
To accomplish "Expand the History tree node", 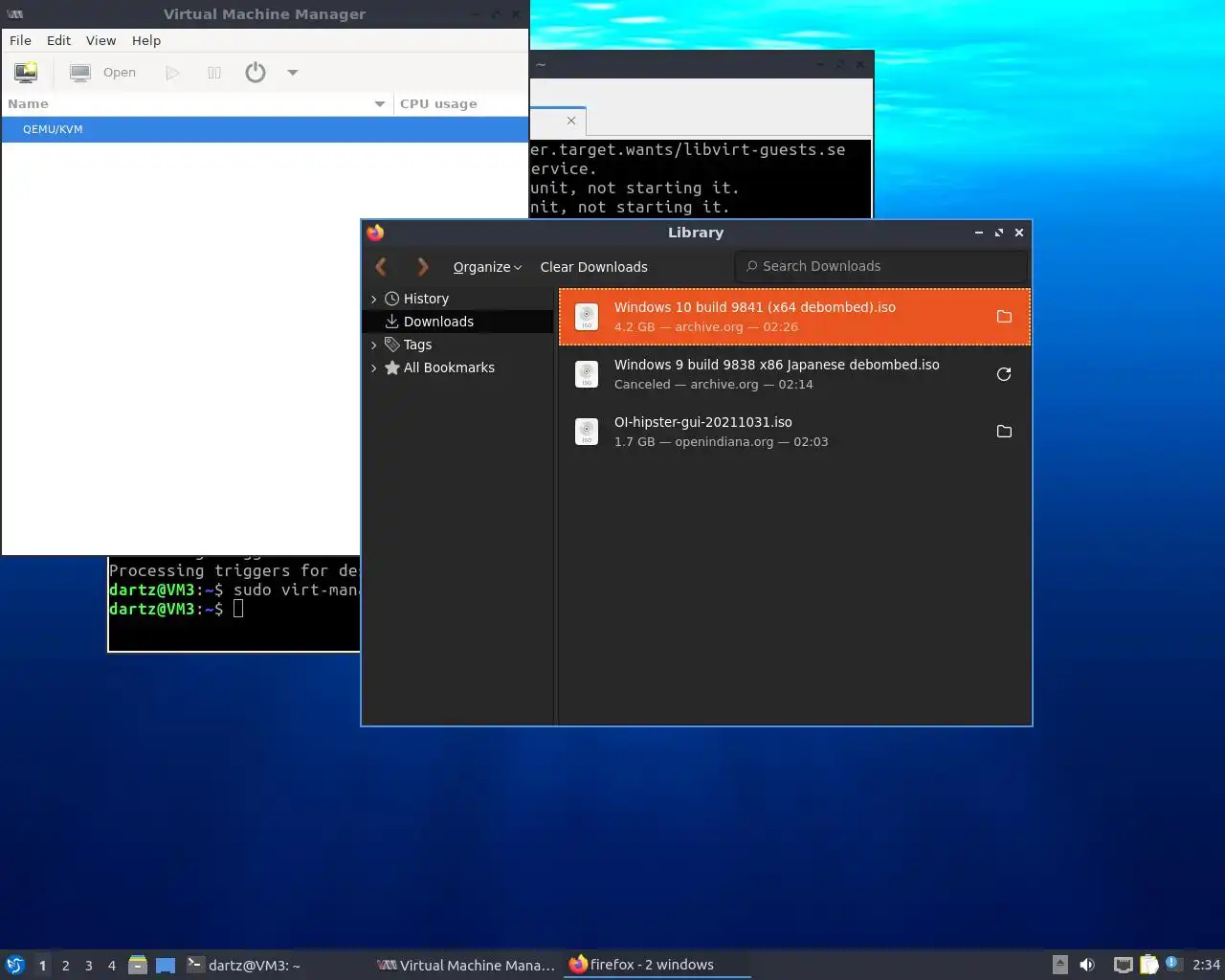I will [374, 299].
